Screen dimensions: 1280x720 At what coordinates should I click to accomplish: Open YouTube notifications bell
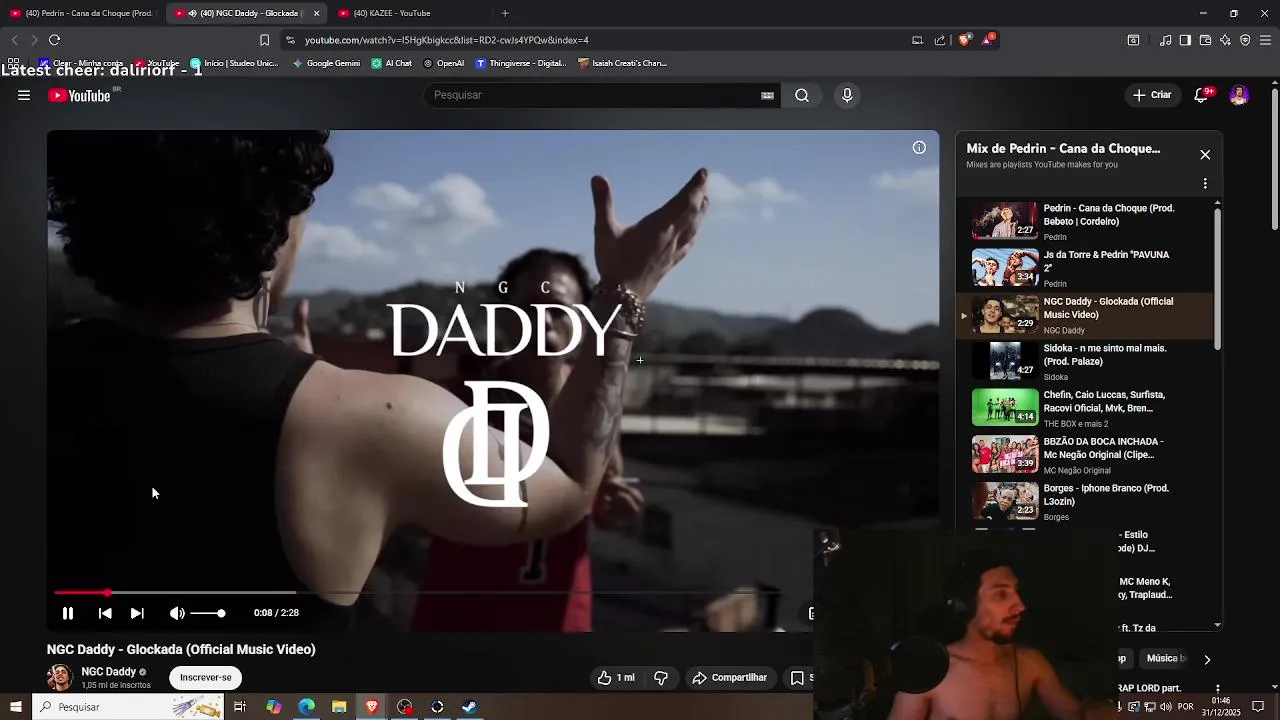tap(1202, 95)
